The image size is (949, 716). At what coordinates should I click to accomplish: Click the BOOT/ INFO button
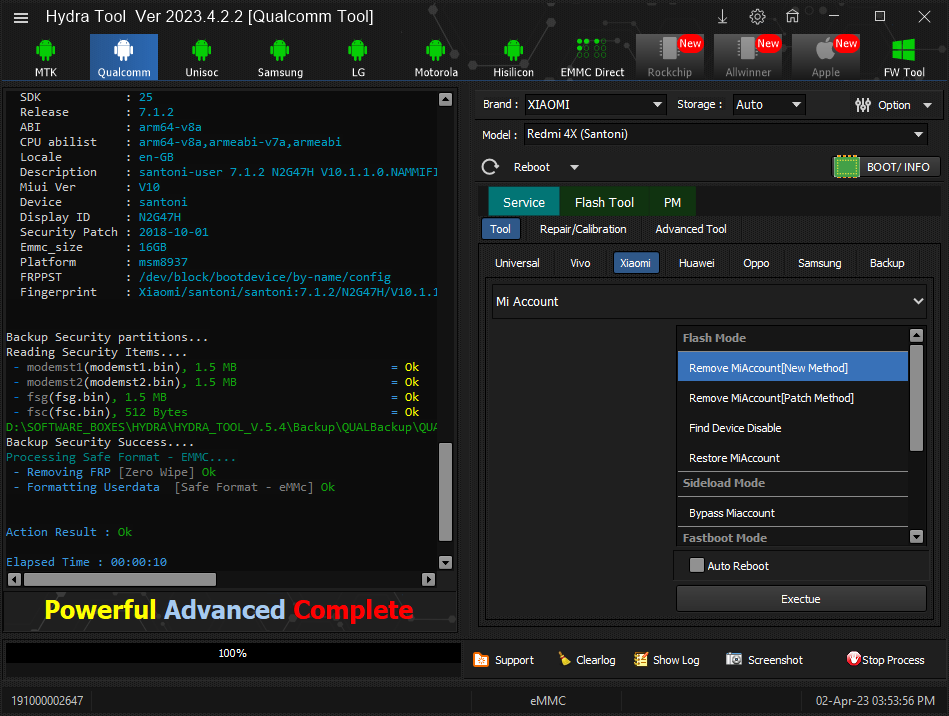[886, 167]
